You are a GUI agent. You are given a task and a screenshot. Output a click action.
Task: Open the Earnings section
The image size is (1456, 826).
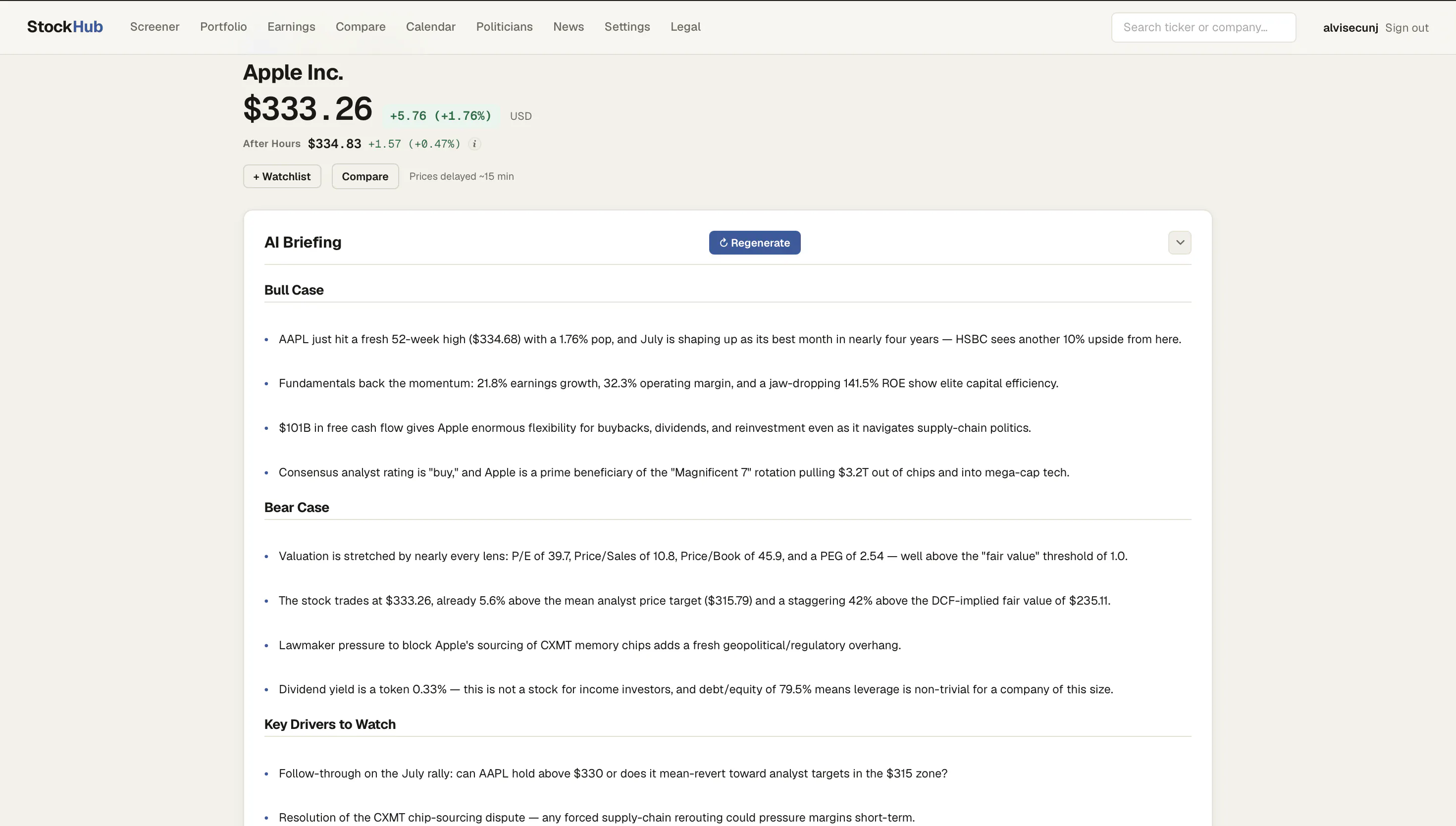pos(291,27)
